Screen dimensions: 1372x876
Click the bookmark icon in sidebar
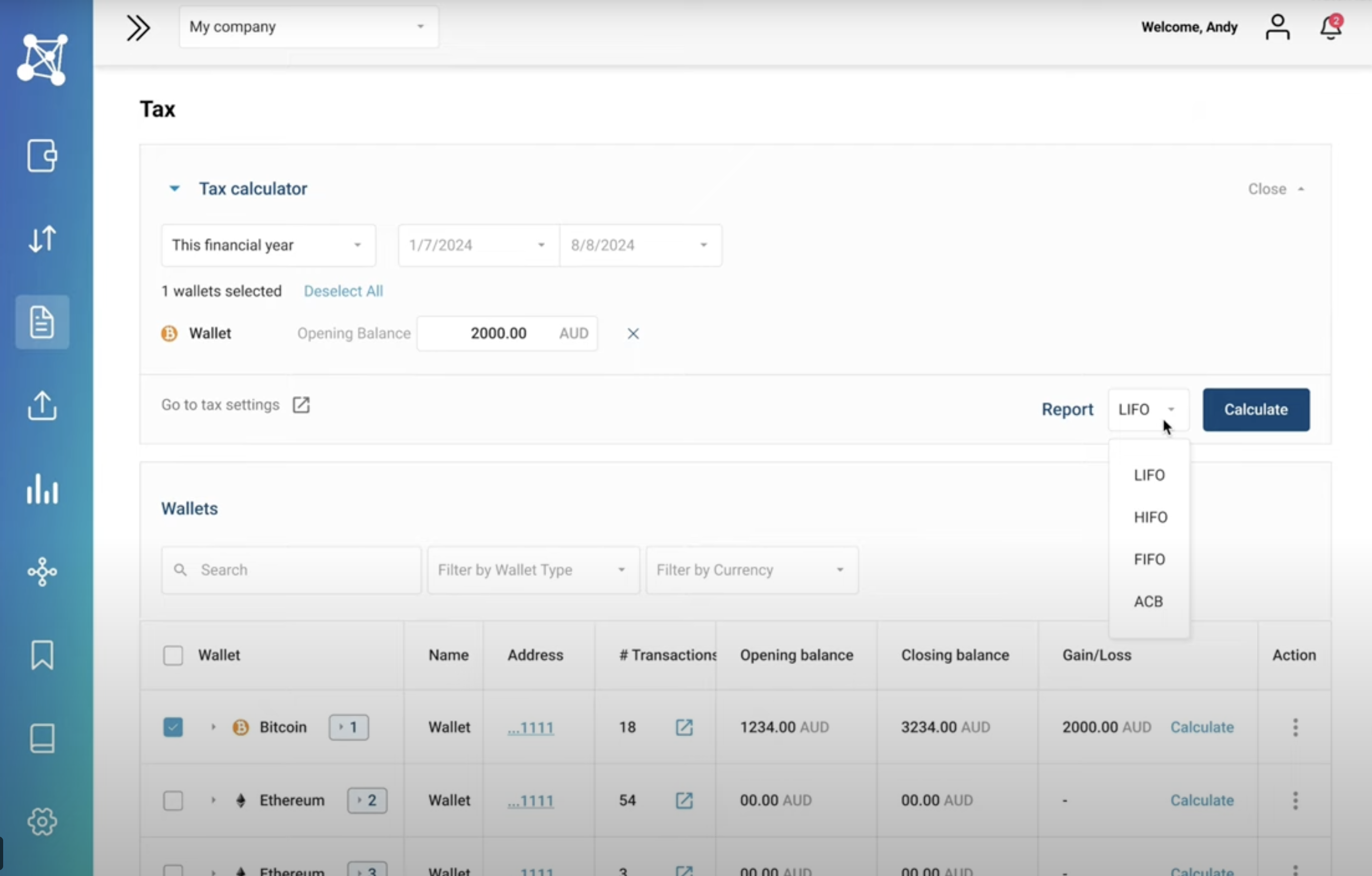pyautogui.click(x=42, y=655)
